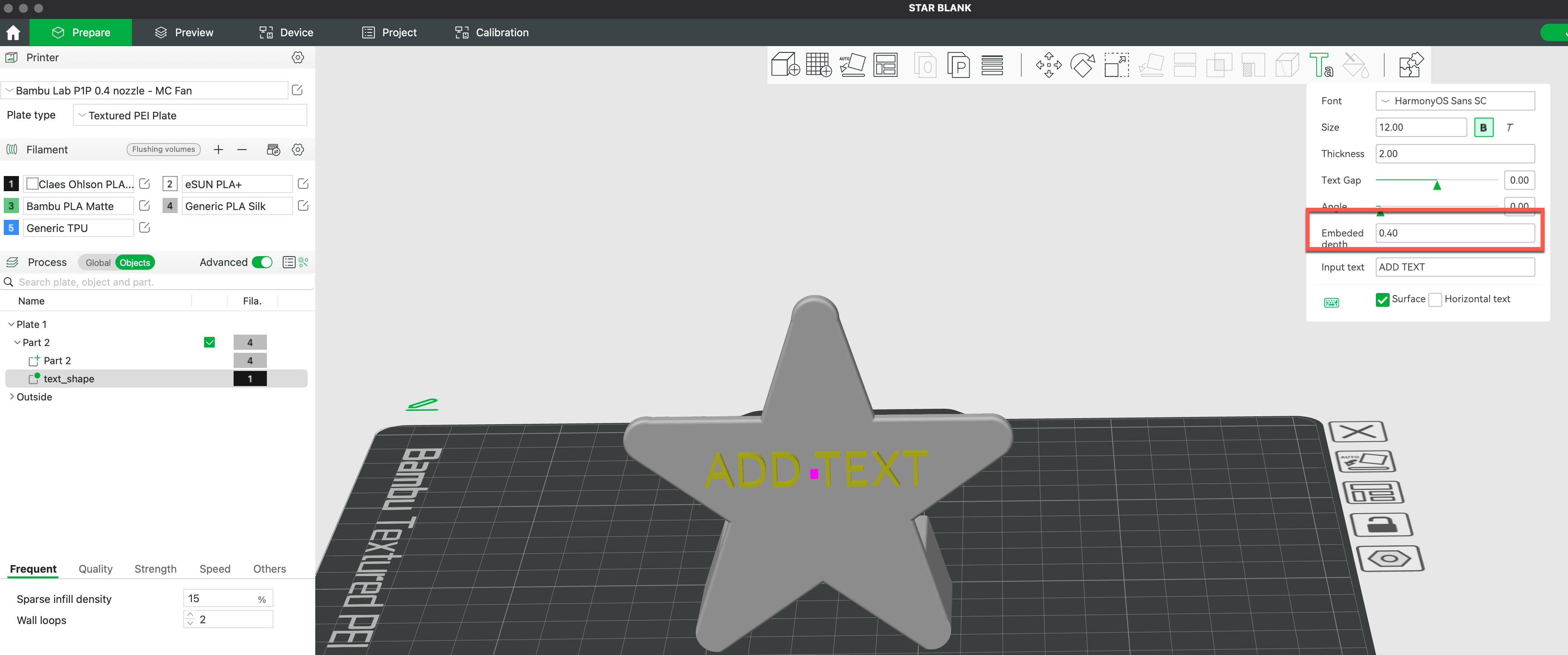Click the Text Gap slider handle

pos(1436,185)
